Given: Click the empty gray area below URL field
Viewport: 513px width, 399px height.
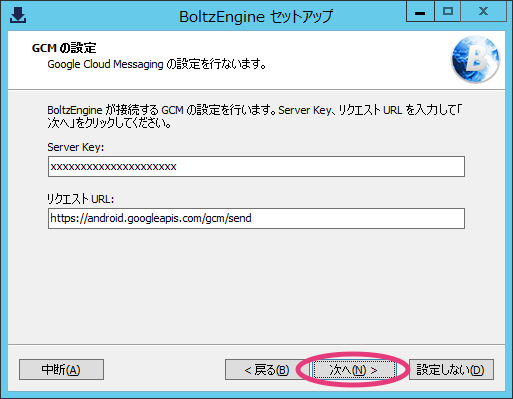Looking at the screenshot, I should tap(256, 287).
